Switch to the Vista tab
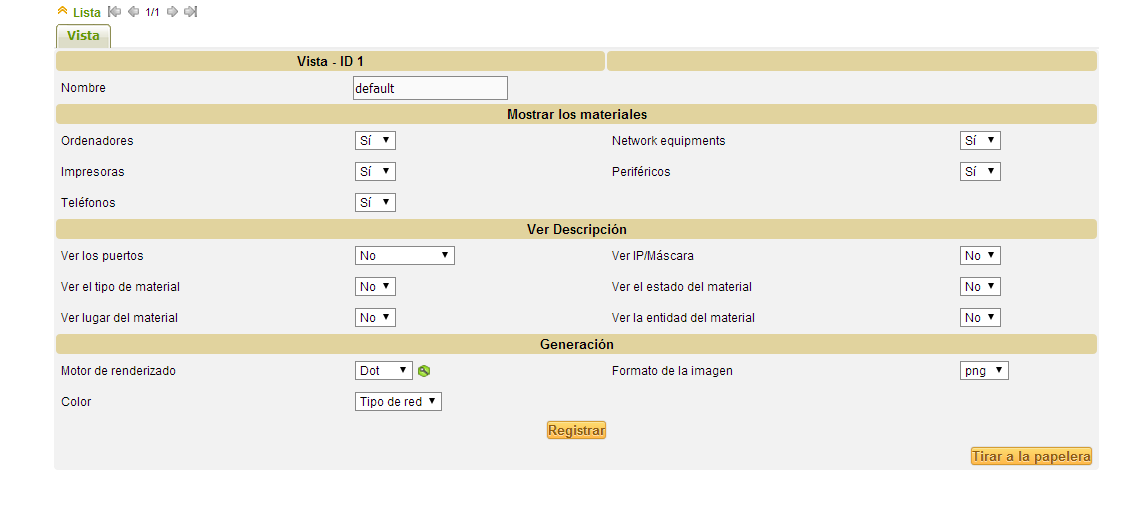The width and height of the screenshot is (1135, 508). click(83, 36)
